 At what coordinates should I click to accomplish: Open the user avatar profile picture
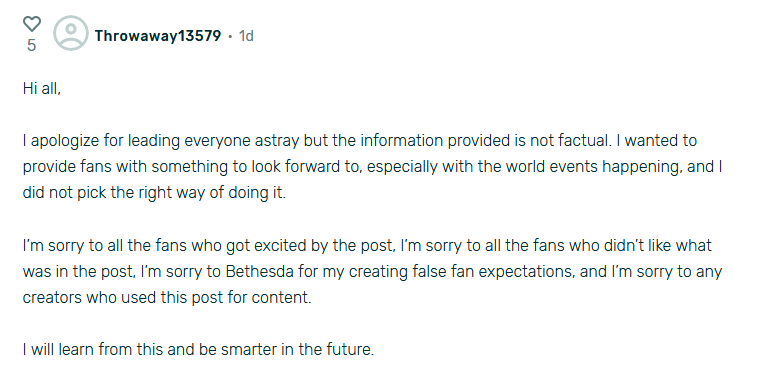[71, 33]
